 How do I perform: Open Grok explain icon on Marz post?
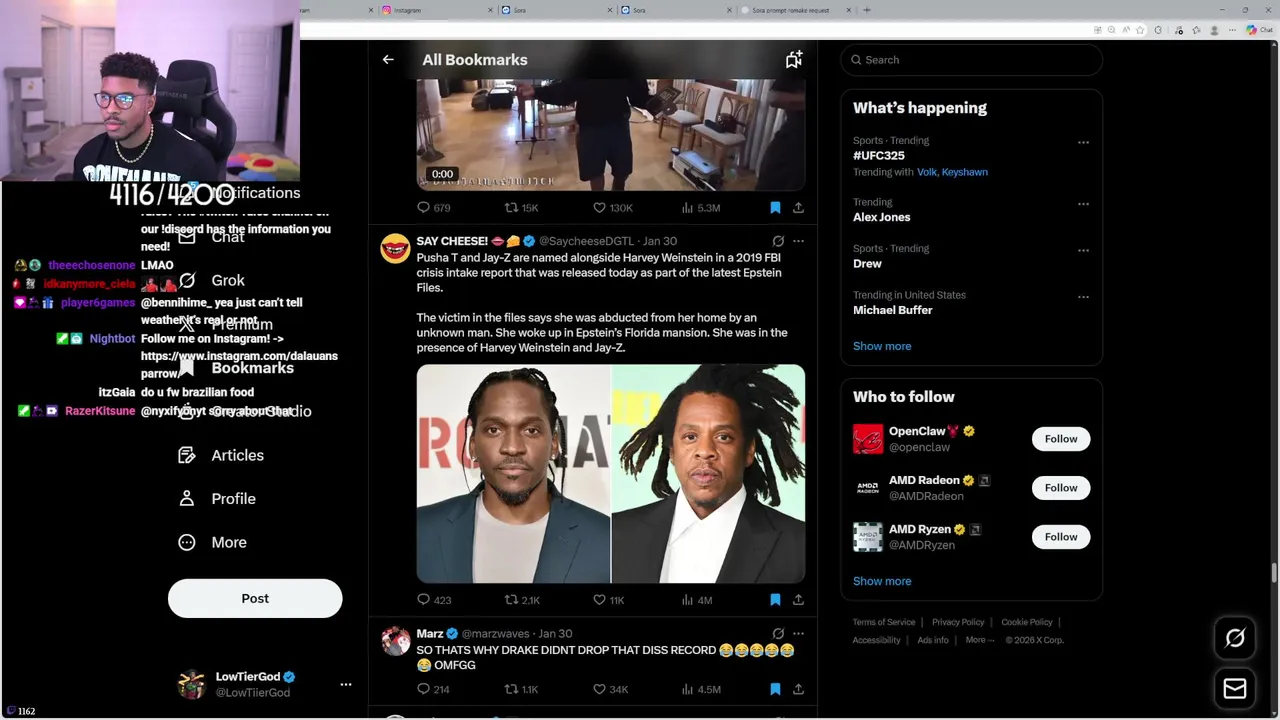coord(778,633)
